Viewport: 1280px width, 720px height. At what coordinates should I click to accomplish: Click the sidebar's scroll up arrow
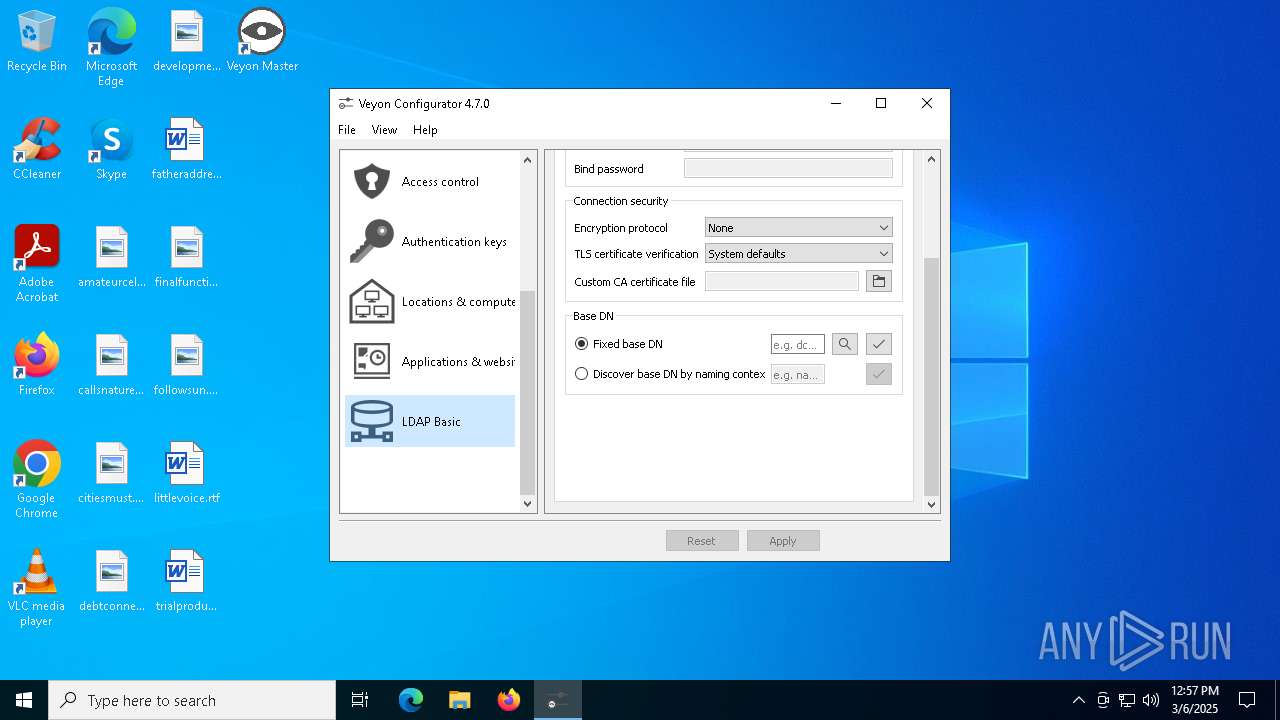tap(528, 160)
